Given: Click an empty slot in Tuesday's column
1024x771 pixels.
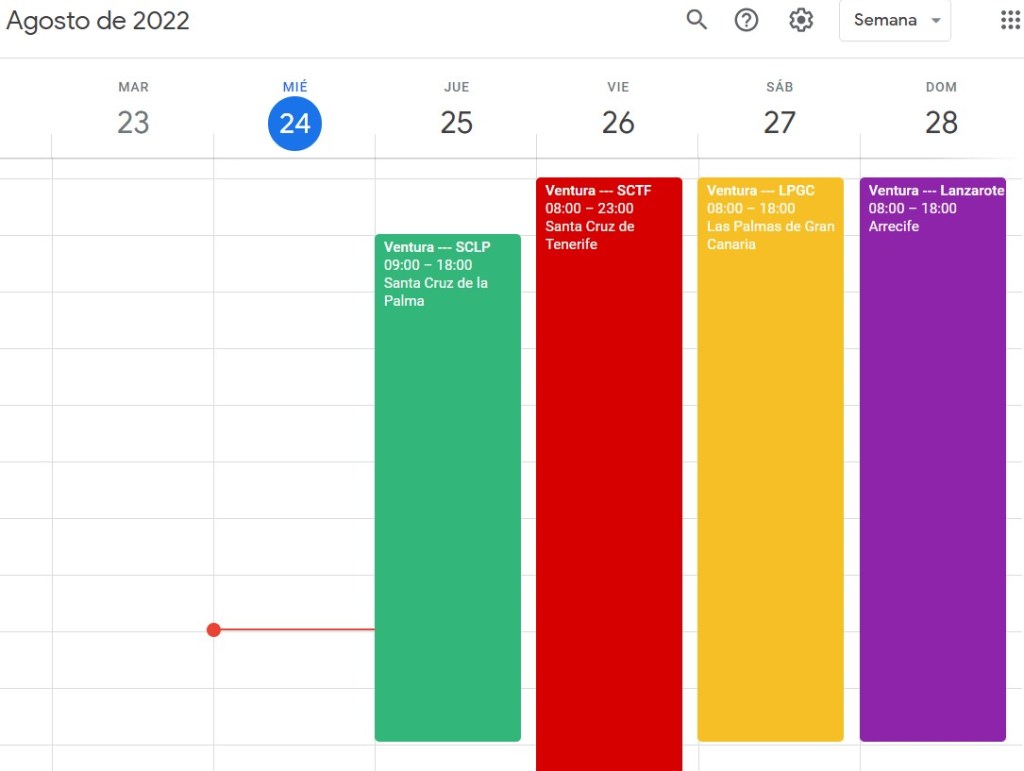Looking at the screenshot, I should pyautogui.click(x=133, y=400).
